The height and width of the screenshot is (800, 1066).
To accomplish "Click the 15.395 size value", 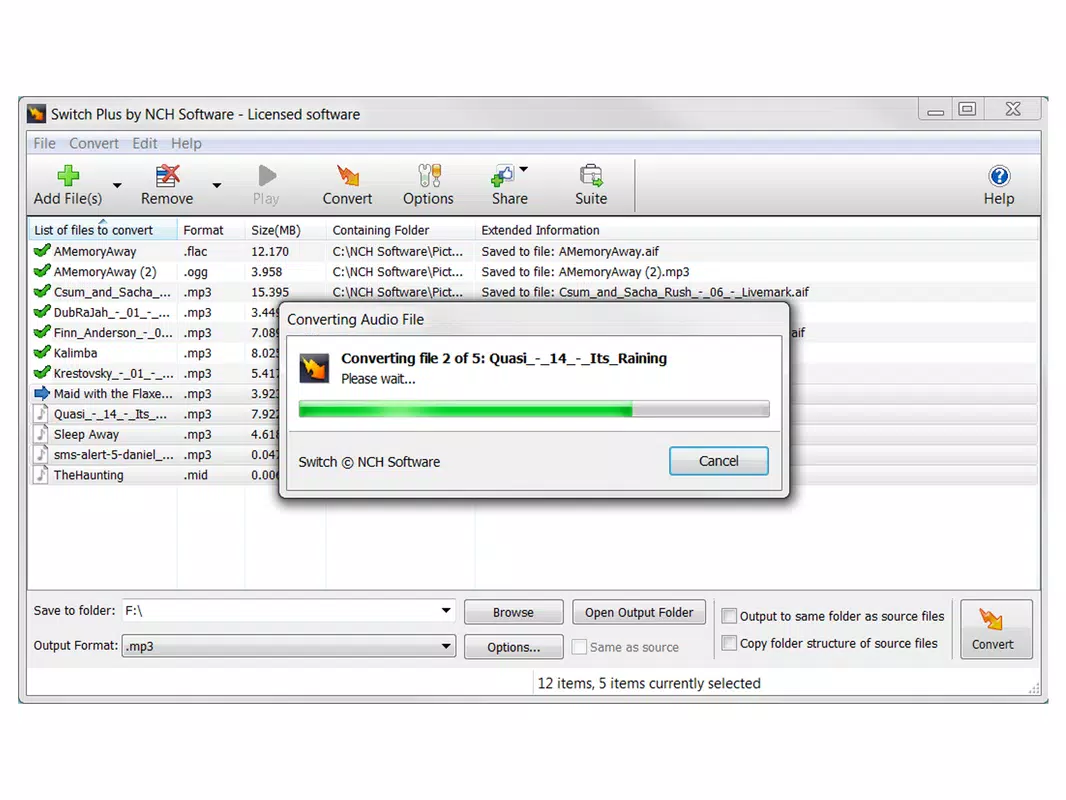I will 270,292.
